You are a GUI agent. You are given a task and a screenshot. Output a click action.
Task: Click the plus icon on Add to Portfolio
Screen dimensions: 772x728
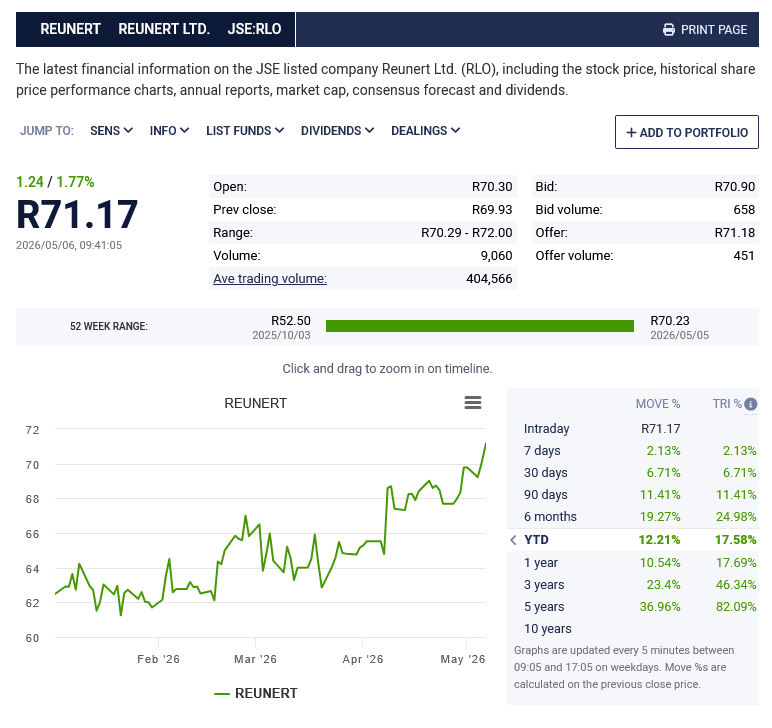pos(631,132)
